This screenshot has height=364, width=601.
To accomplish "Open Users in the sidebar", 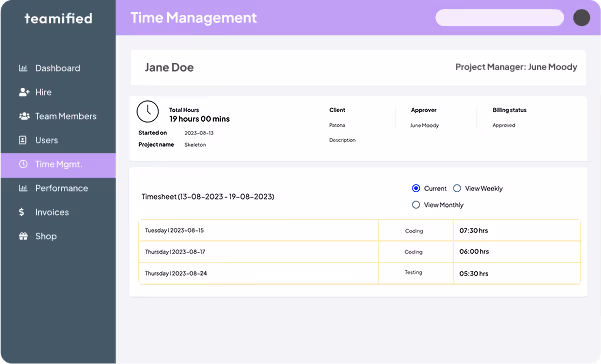I will [x=58, y=140].
